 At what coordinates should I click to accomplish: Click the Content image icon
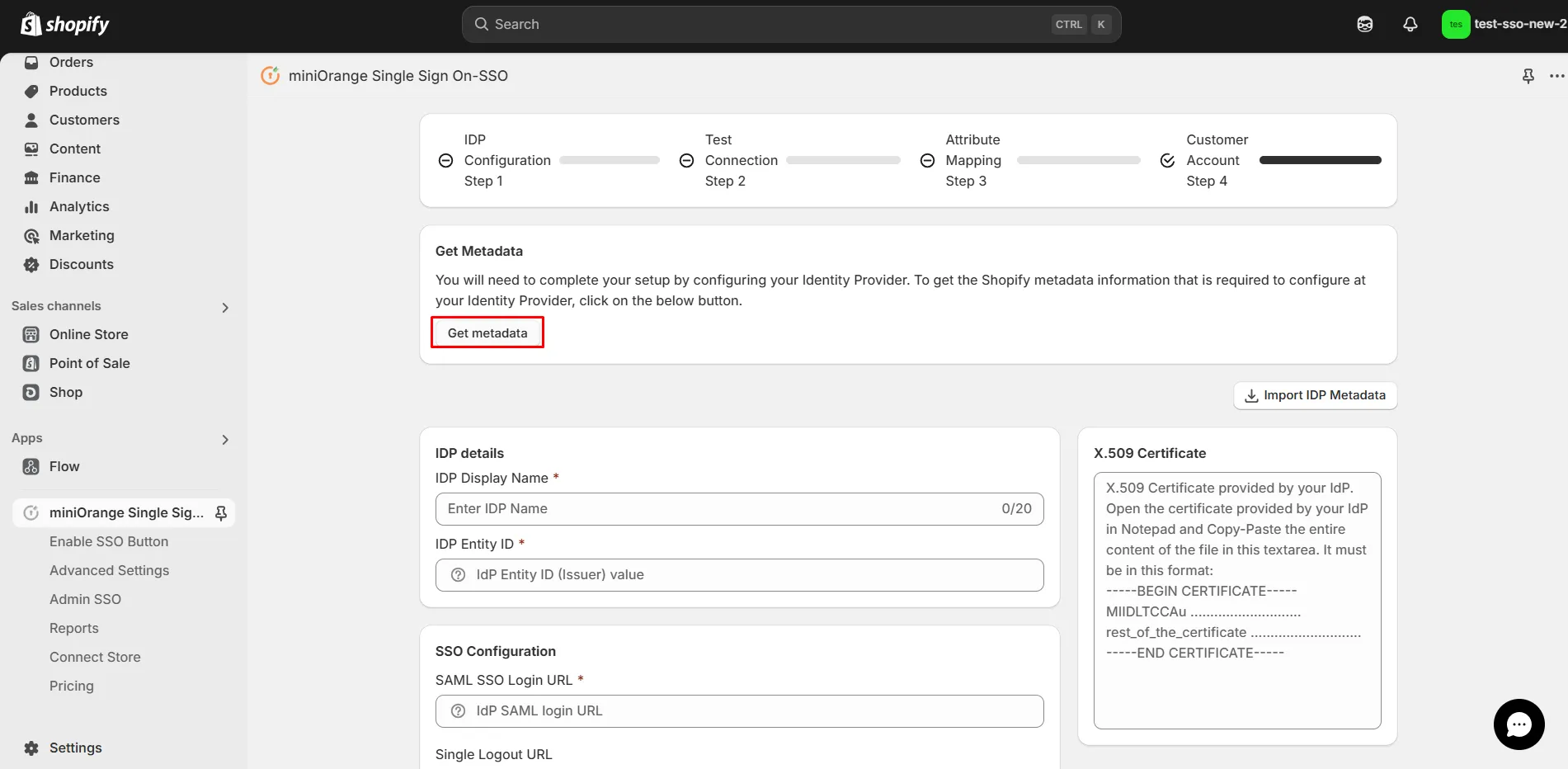point(31,149)
